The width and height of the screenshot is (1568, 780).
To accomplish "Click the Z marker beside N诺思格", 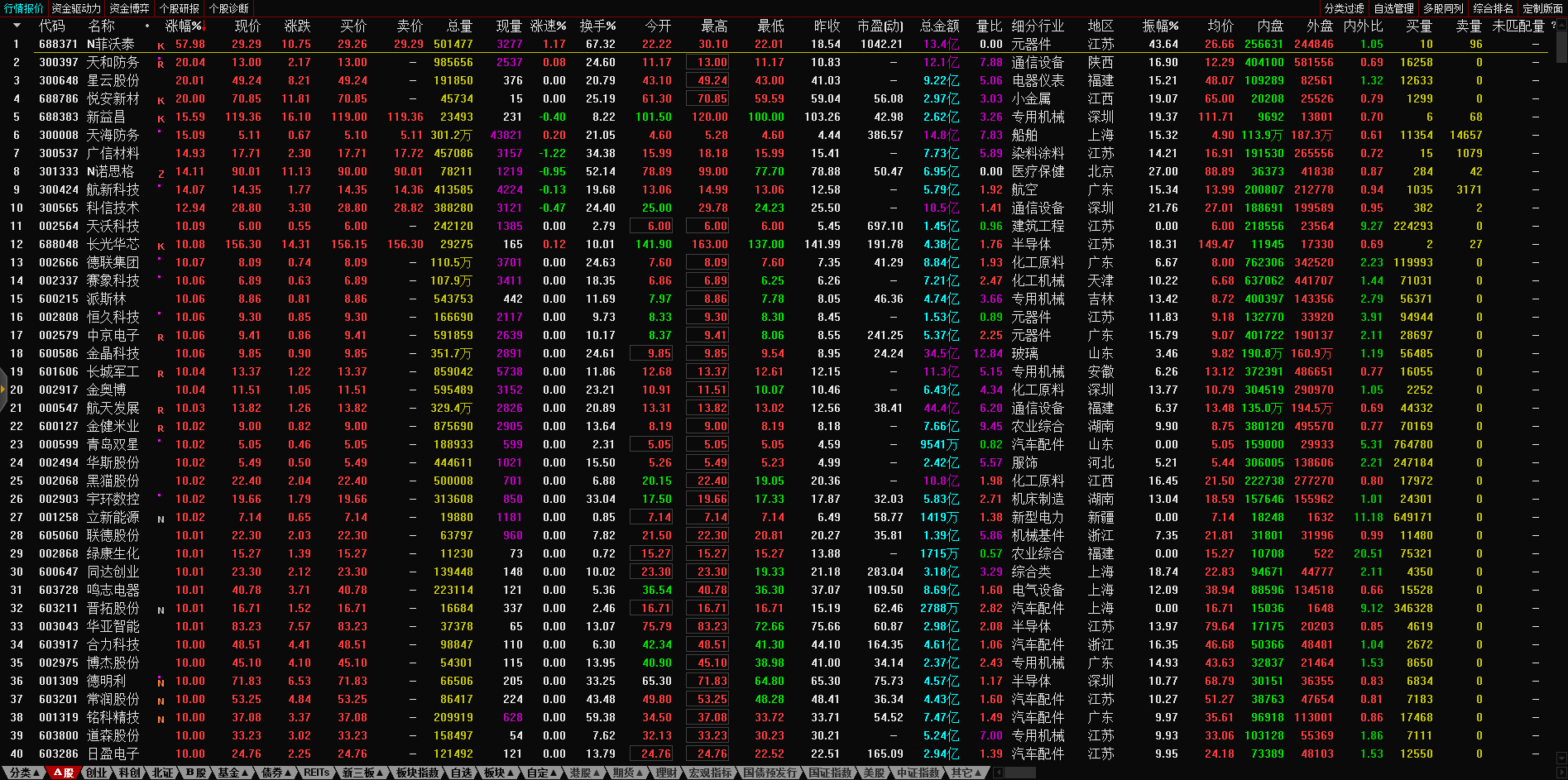I will (161, 173).
